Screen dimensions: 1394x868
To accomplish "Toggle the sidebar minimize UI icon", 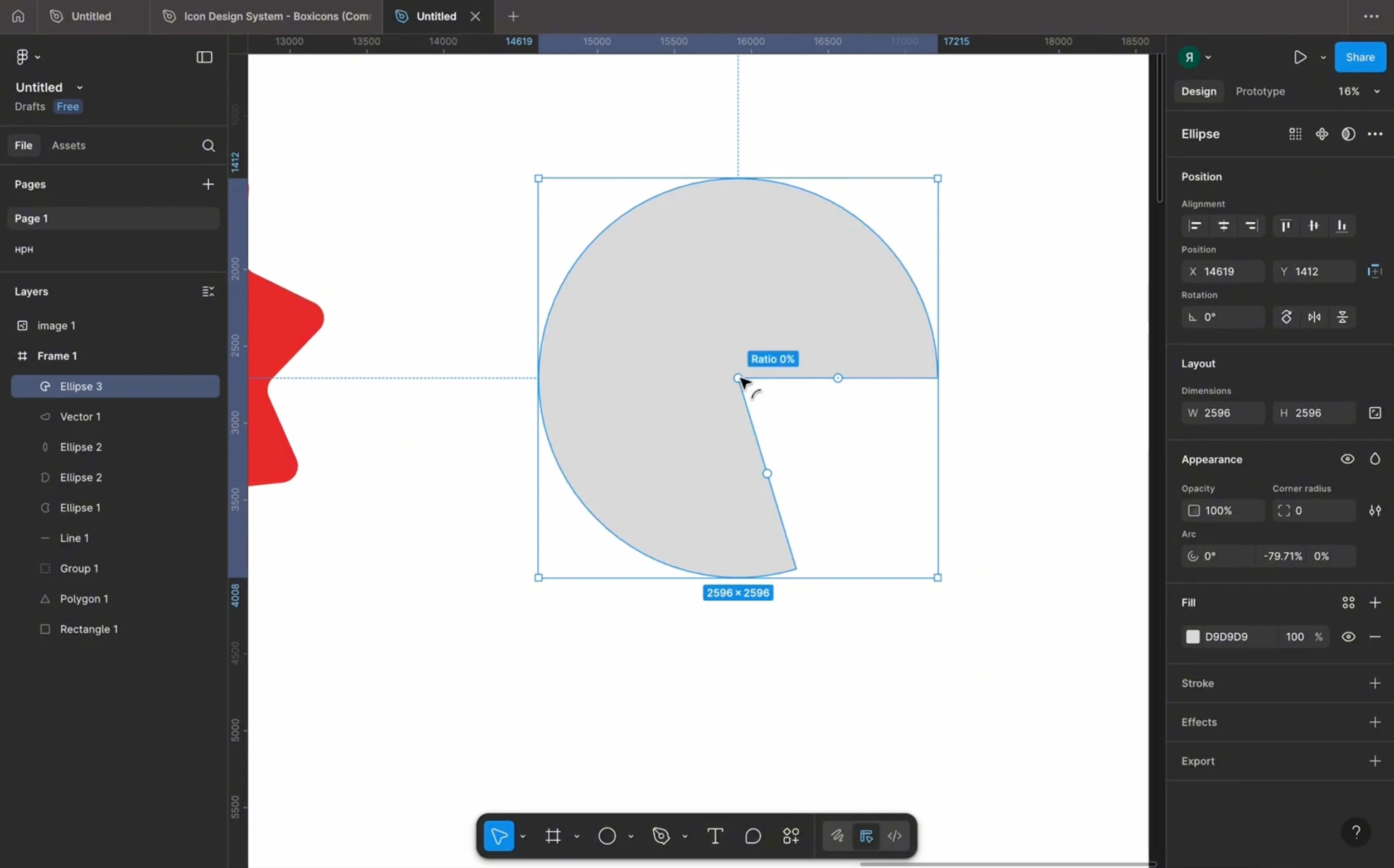I will 204,57.
